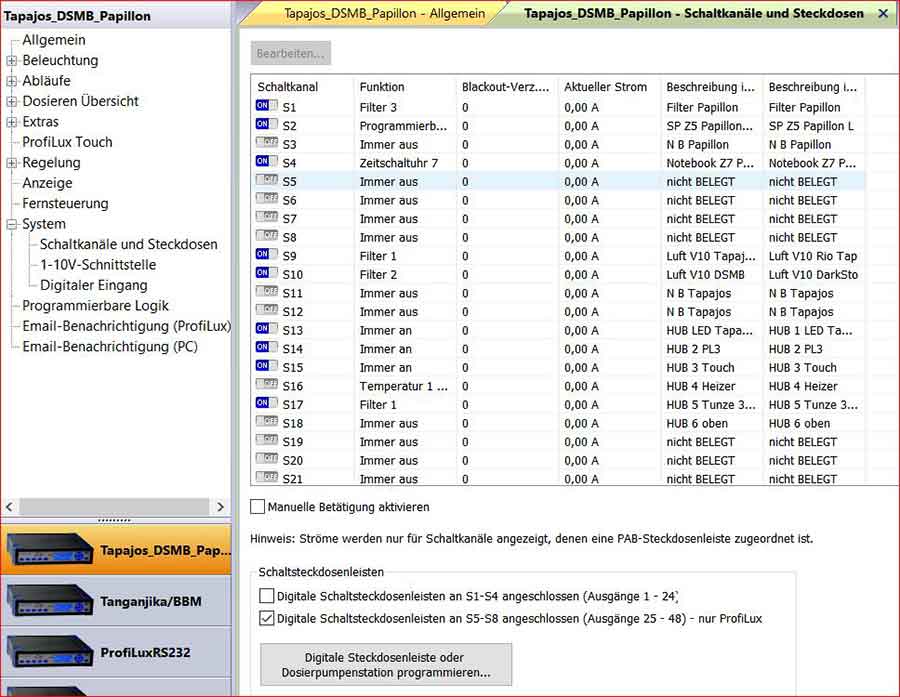Sort by the Funktion column header
Screen dimensions: 900x697
[400, 87]
